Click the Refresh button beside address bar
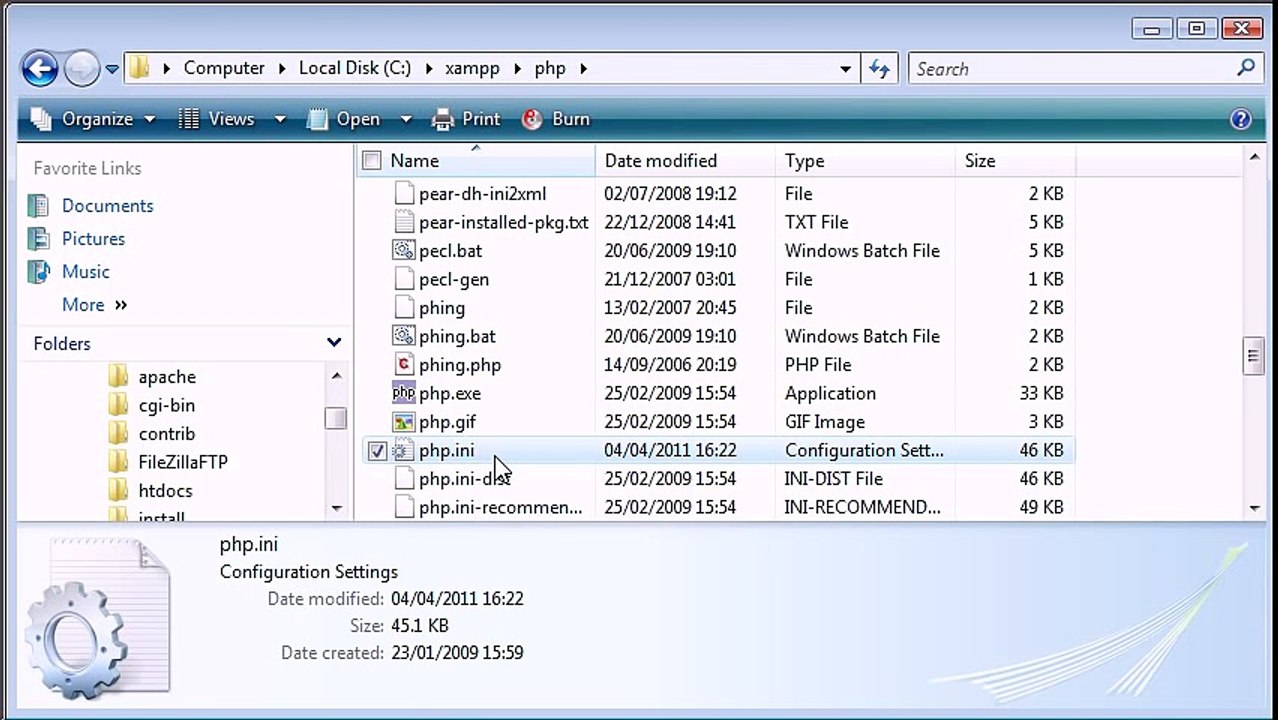Viewport: 1278px width, 720px height. (879, 68)
